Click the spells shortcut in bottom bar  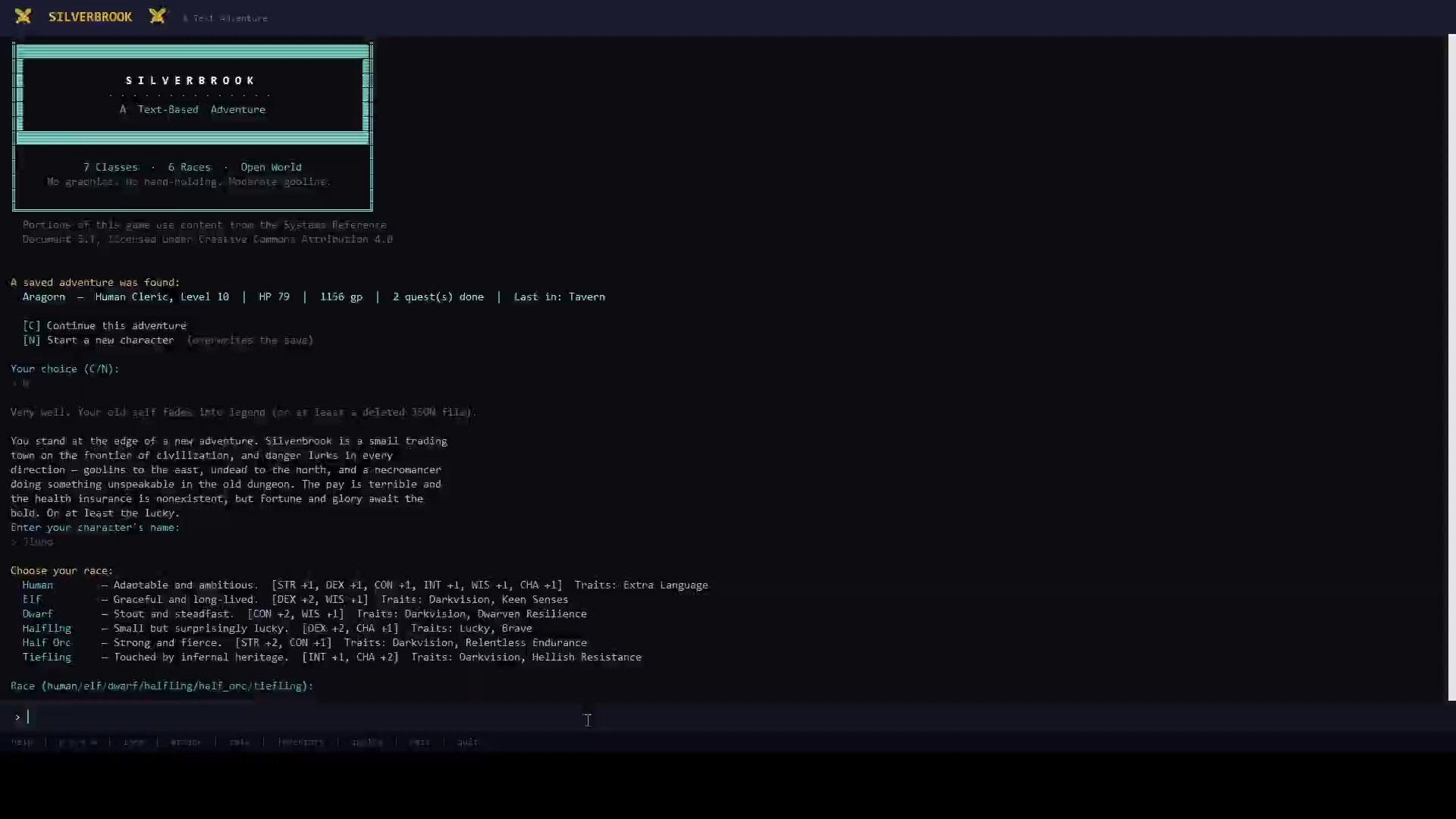[x=367, y=742]
